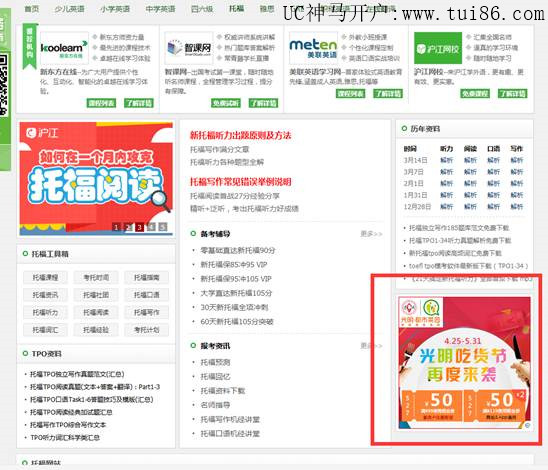Viewport: 548px width, 470px height.
Task: Click the 托福课程 toolbox button
Action: (45, 277)
